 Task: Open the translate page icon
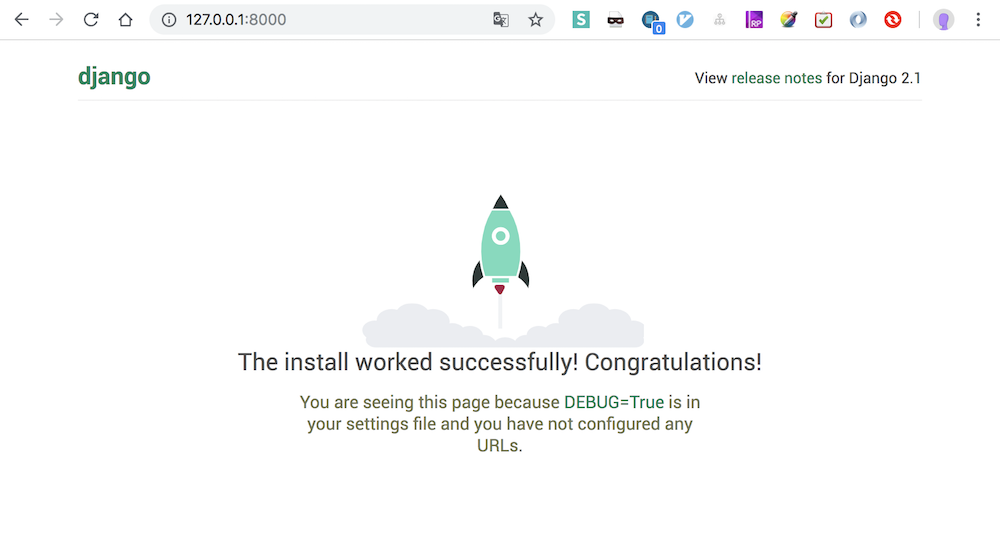click(501, 20)
